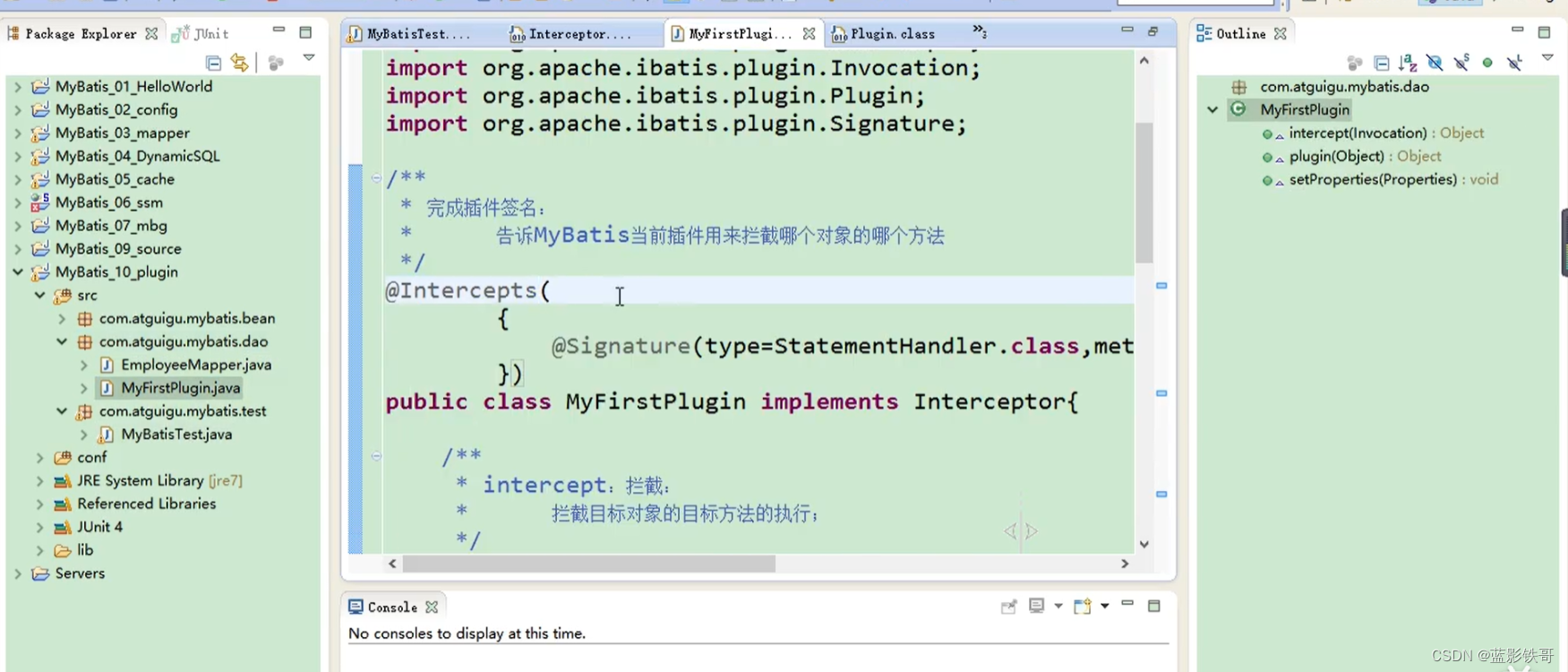Select com.atguigu.mybatis.dao package in Outline
Image resolution: width=1568 pixels, height=672 pixels.
click(1344, 87)
